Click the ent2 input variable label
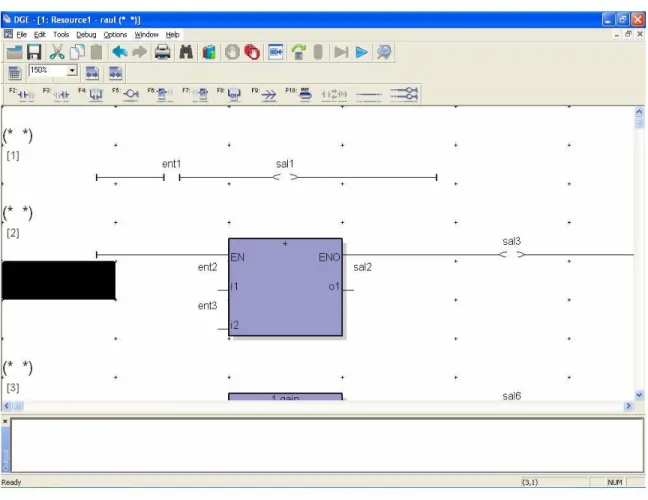The width and height of the screenshot is (648, 500). [x=207, y=267]
